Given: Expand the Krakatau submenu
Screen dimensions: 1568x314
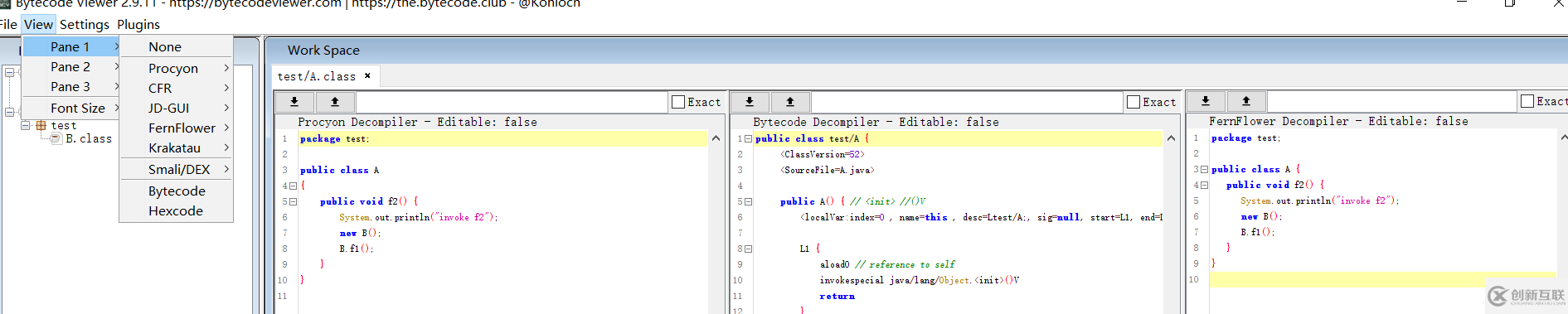Looking at the screenshot, I should point(176,147).
